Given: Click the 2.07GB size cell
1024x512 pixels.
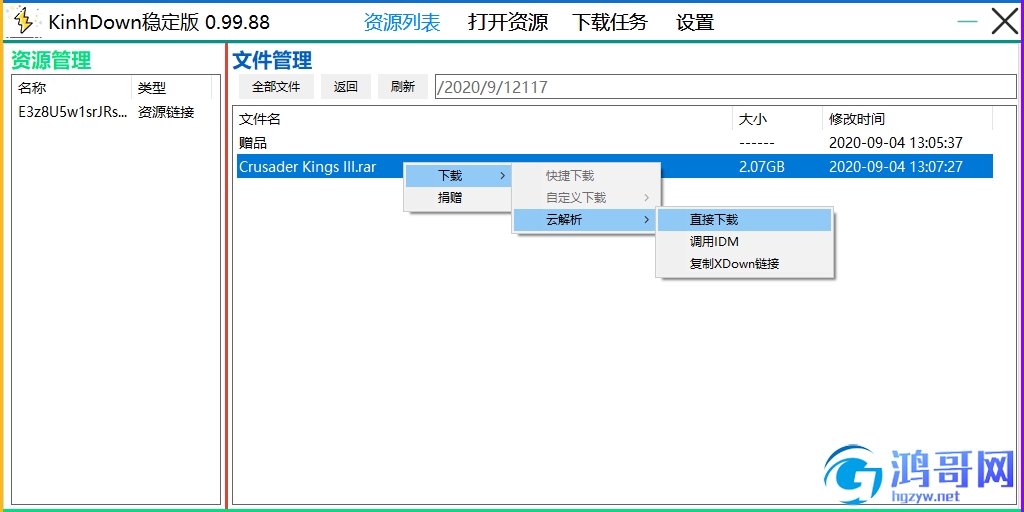Looking at the screenshot, I should (761, 167).
